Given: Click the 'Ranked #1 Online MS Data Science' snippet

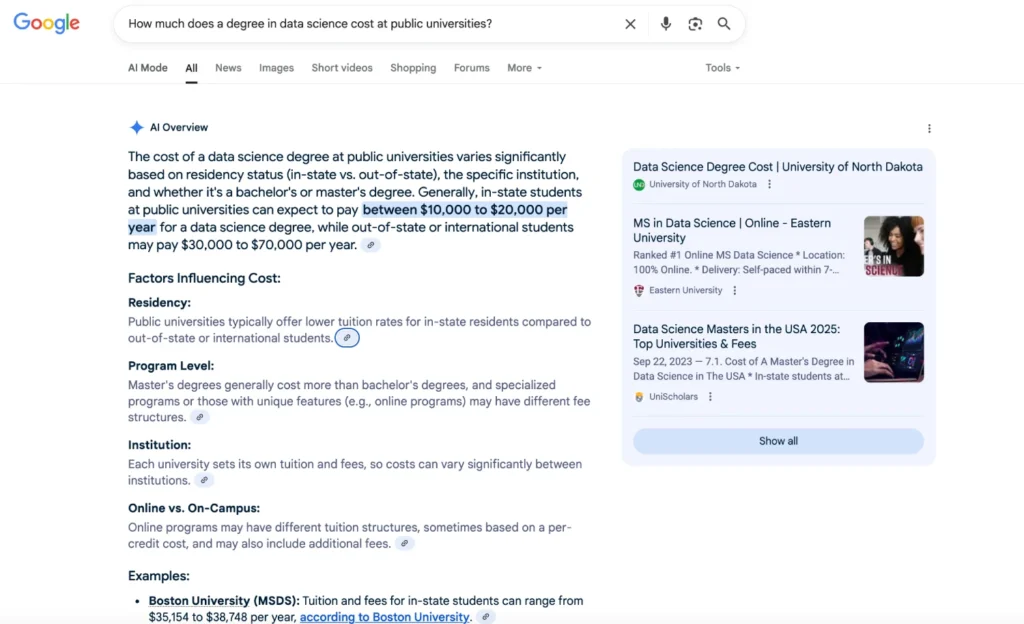Looking at the screenshot, I should (739, 262).
